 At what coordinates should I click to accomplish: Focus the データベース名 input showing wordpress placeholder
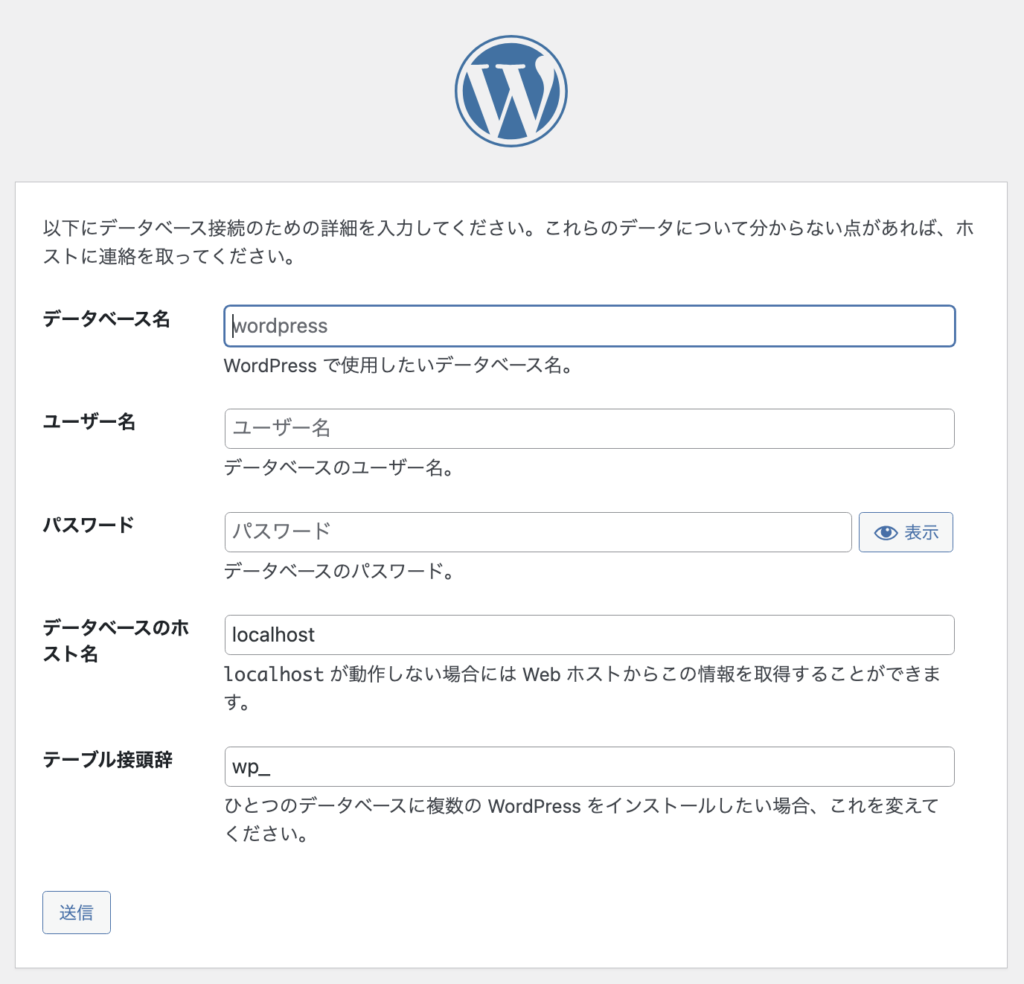pos(589,326)
